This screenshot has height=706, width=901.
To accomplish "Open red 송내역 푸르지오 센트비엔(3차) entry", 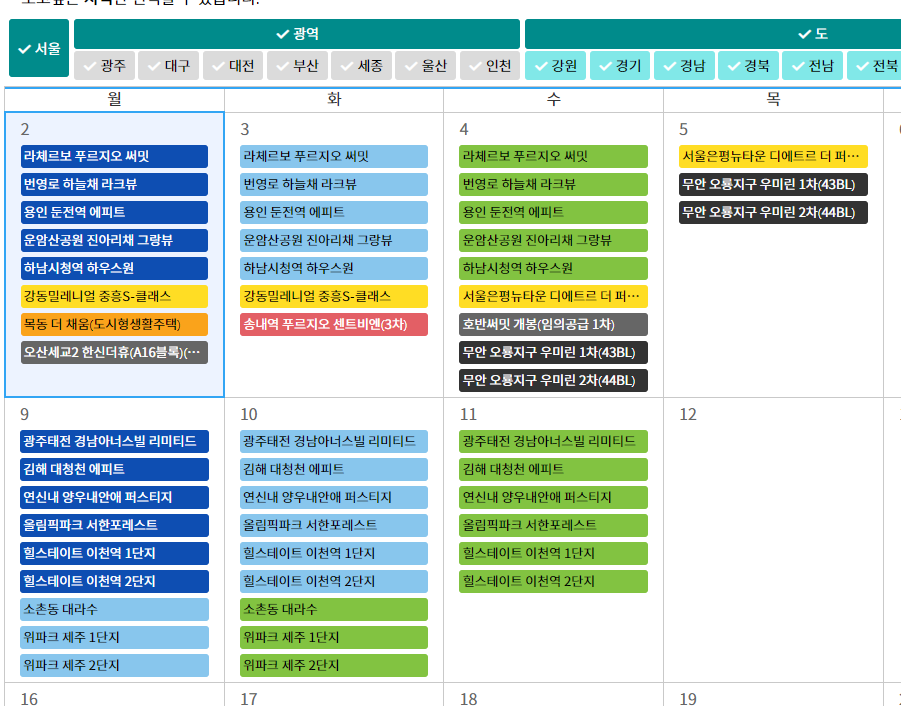I will (x=334, y=325).
